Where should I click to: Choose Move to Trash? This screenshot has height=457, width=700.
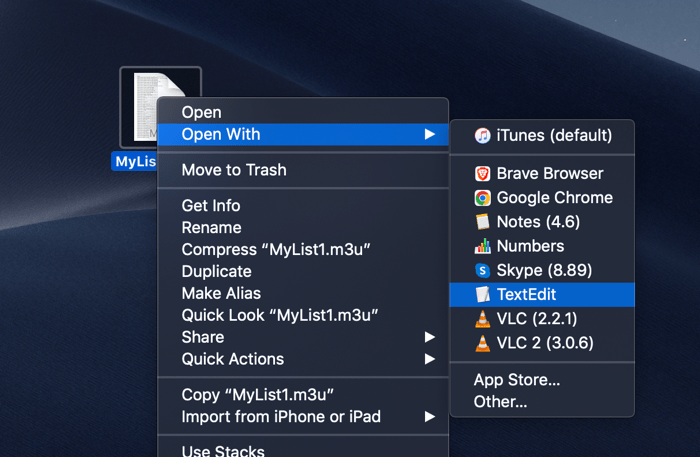[234, 170]
